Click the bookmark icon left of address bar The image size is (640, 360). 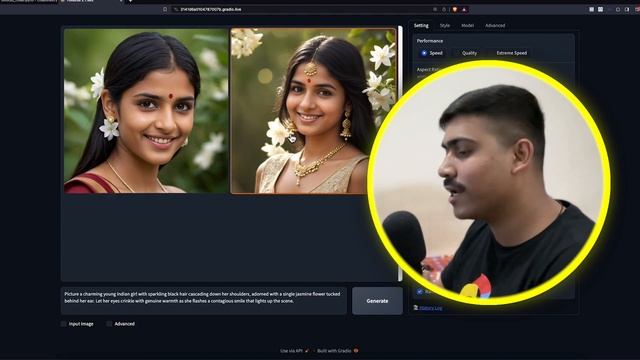(165, 9)
